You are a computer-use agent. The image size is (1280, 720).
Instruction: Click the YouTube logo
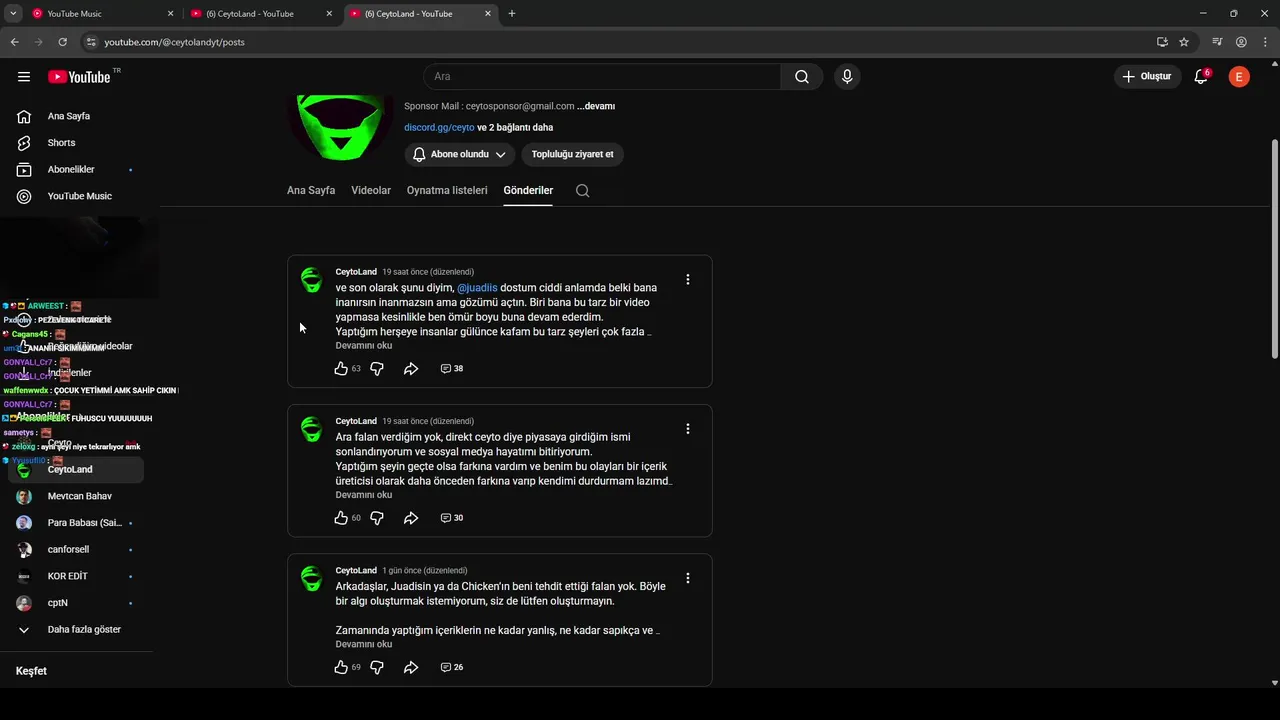click(x=79, y=77)
